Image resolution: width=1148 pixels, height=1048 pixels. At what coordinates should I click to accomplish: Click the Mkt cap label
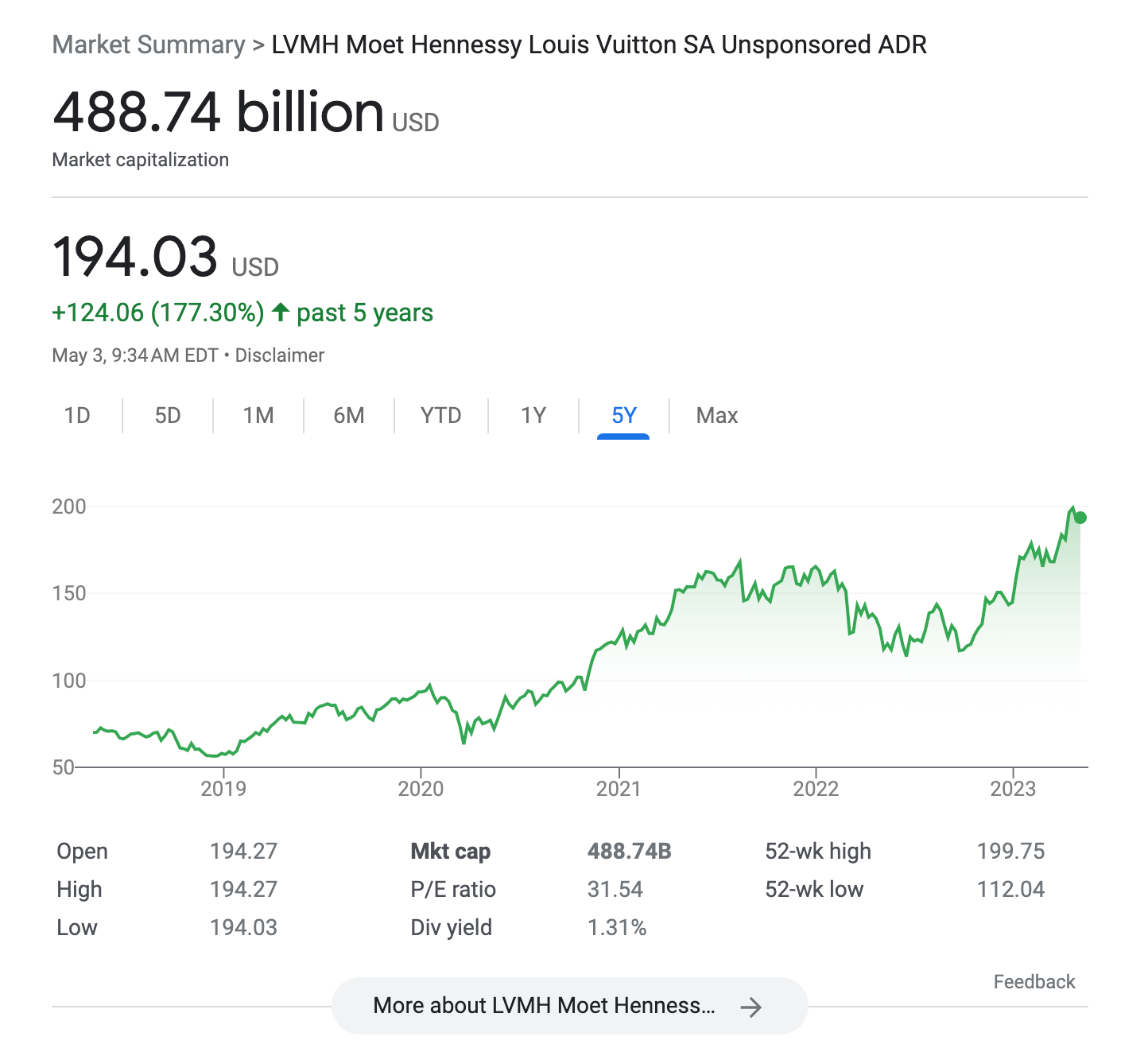coord(451,852)
